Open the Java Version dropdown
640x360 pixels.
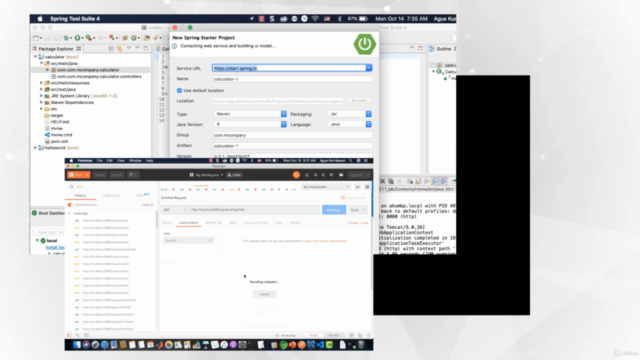(x=250, y=124)
